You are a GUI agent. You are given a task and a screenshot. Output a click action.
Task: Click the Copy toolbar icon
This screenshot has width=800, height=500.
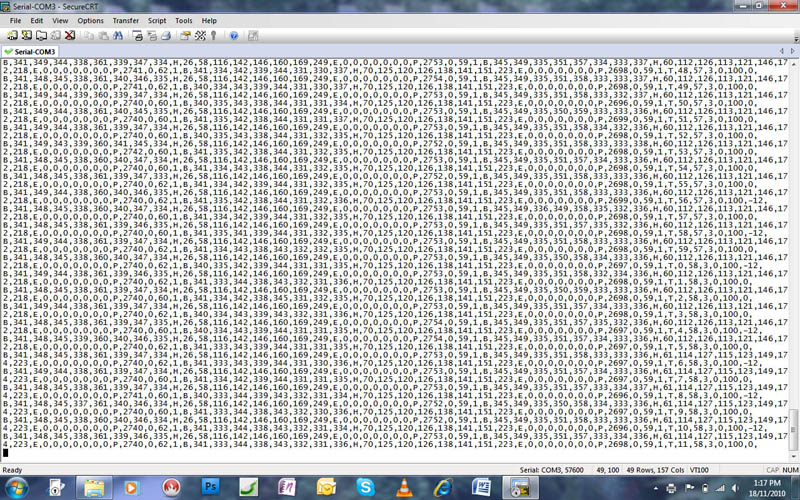89,35
